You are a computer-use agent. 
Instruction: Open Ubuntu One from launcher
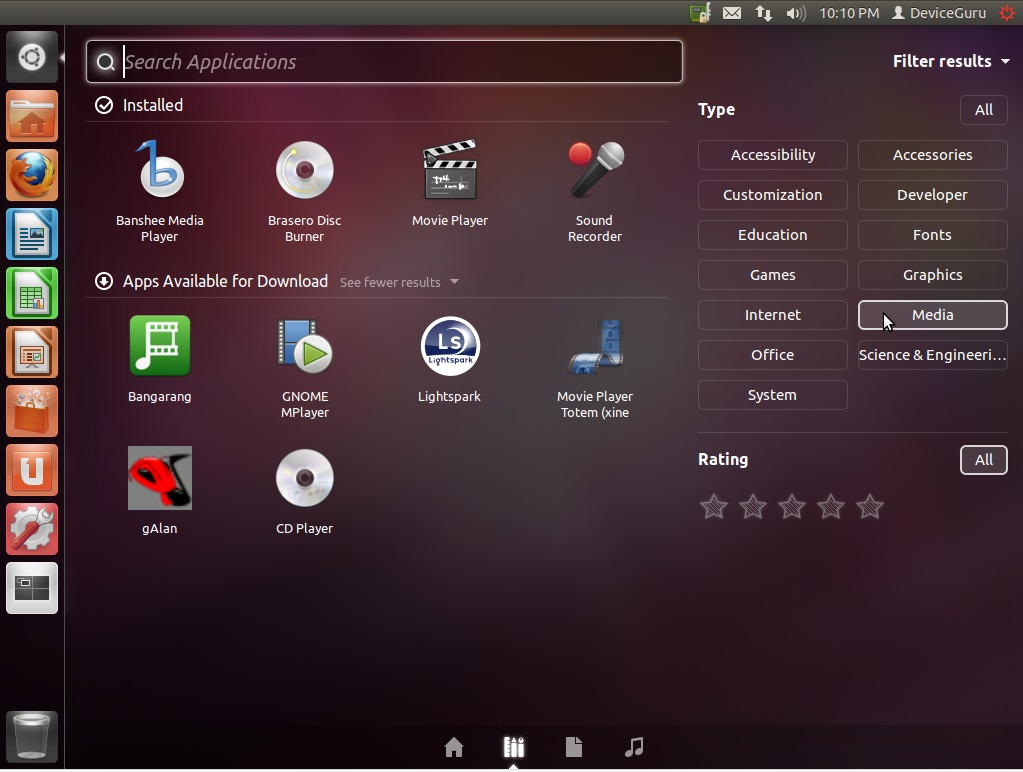pyautogui.click(x=32, y=471)
